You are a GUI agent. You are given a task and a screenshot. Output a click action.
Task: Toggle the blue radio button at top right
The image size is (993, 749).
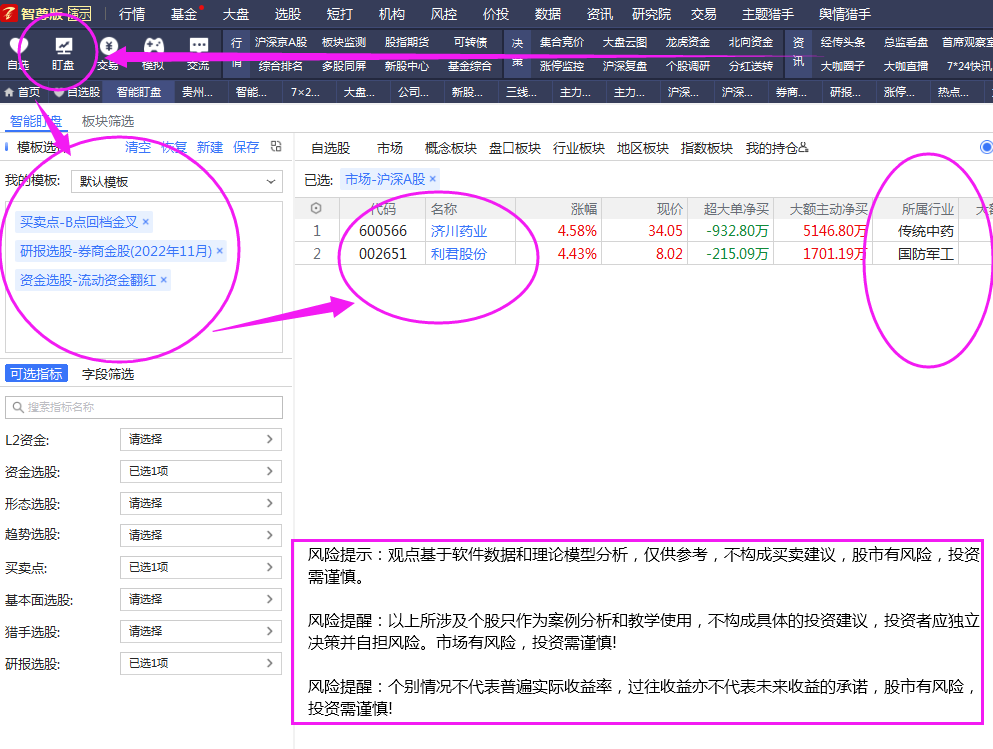click(x=986, y=147)
